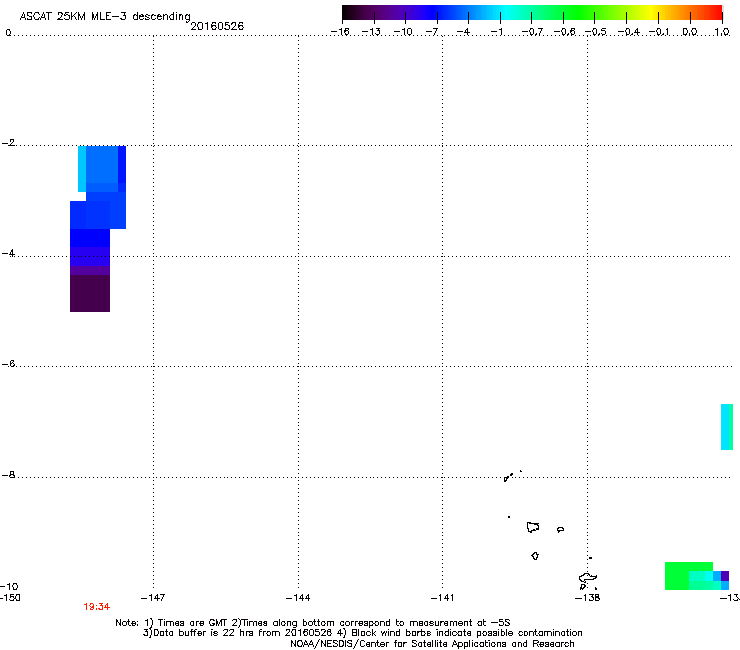740x650 pixels.
Task: Click the dark purple data block near -5 latitude
Action: click(90, 293)
